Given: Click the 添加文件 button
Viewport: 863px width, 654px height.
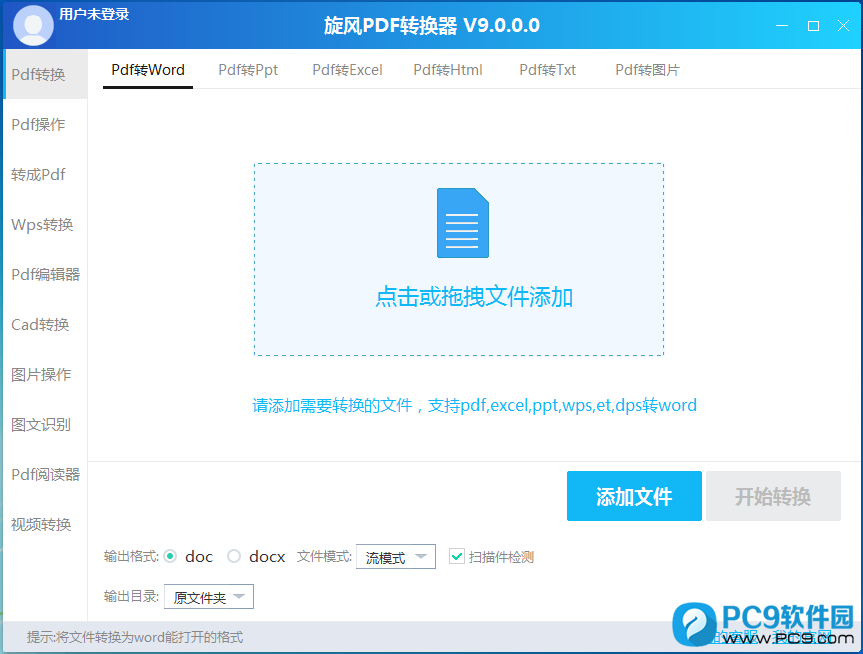Looking at the screenshot, I should (634, 496).
